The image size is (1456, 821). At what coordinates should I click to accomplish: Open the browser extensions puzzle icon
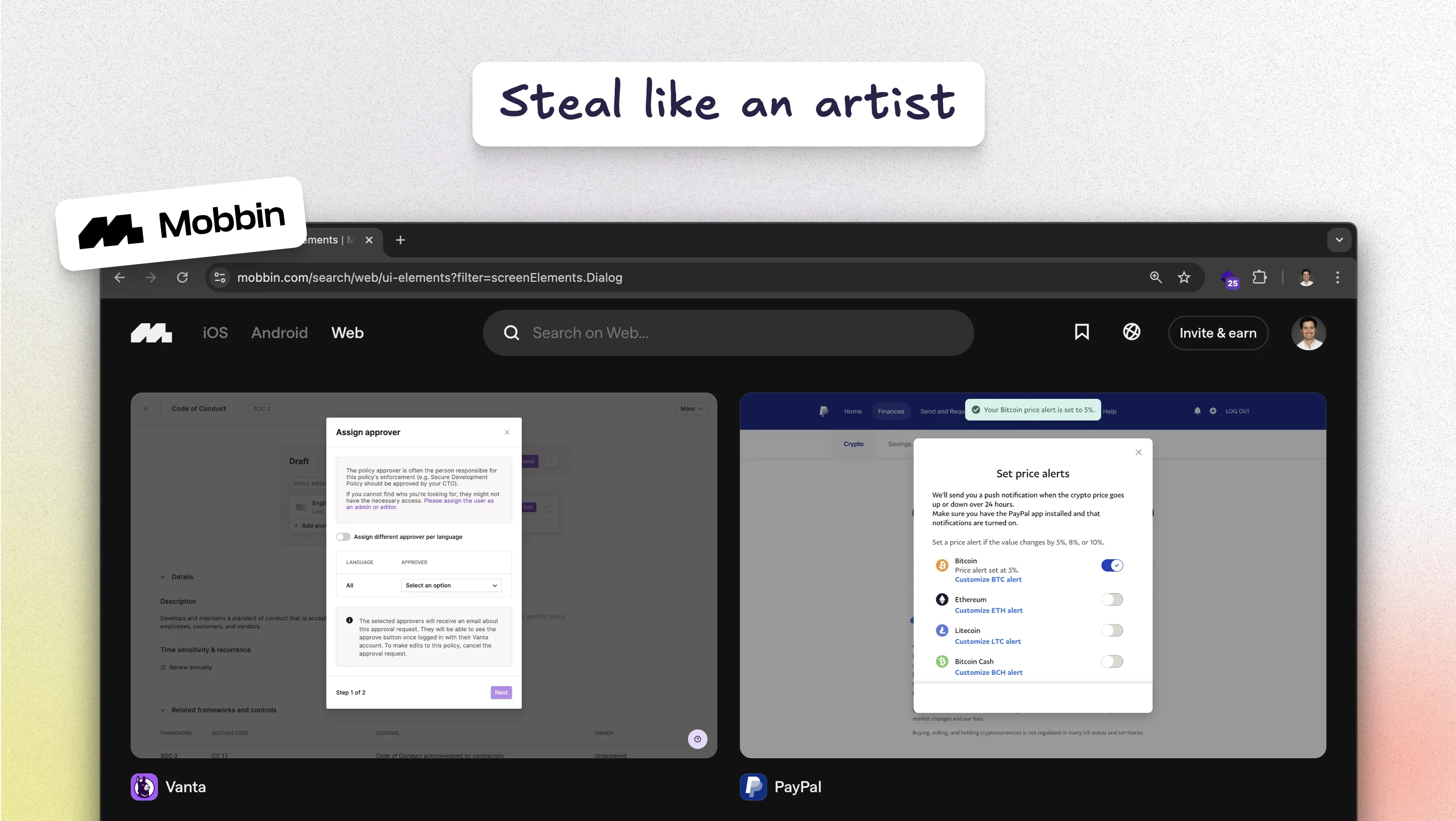(1260, 277)
